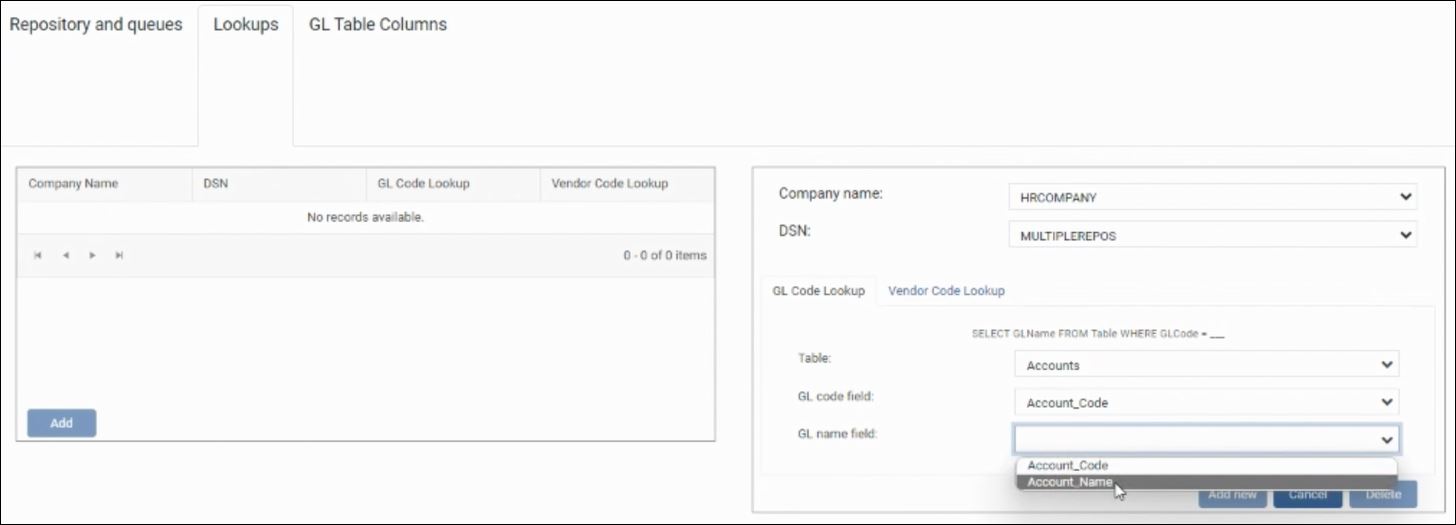Sort by Company Name column header
Screen dimensions: 1456x525
[73, 184]
